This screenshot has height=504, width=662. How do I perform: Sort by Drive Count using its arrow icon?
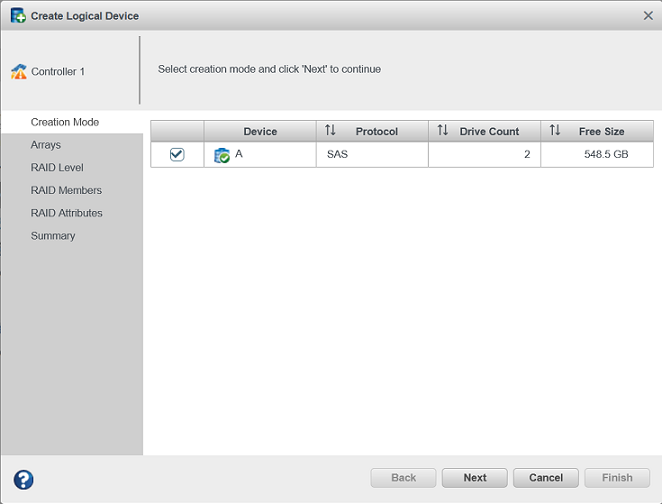click(x=442, y=131)
